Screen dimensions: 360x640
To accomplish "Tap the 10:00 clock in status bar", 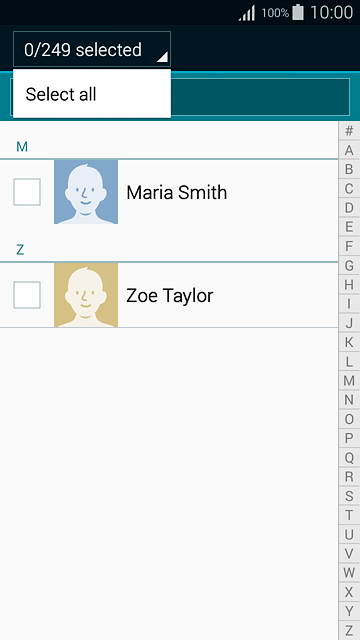I will [x=331, y=13].
